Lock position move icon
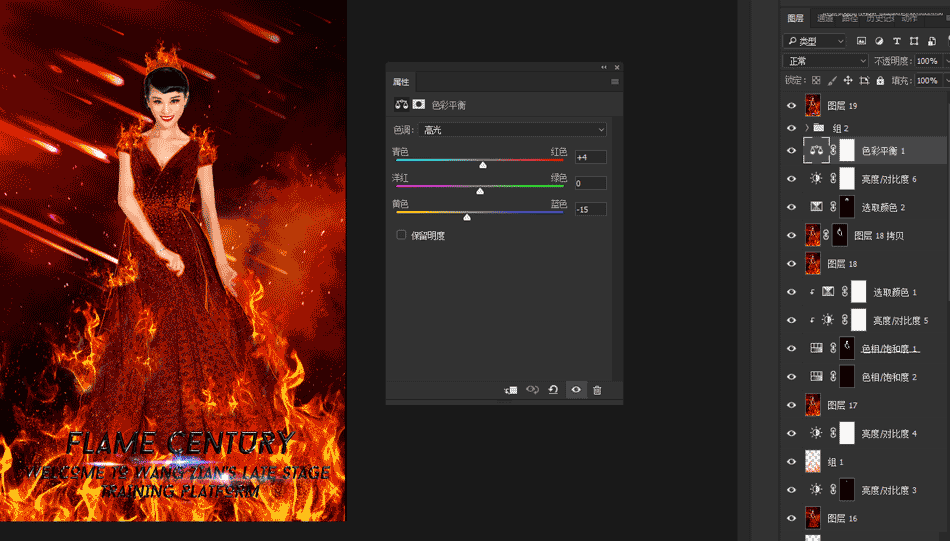Image resolution: width=950 pixels, height=541 pixels. pos(848,80)
